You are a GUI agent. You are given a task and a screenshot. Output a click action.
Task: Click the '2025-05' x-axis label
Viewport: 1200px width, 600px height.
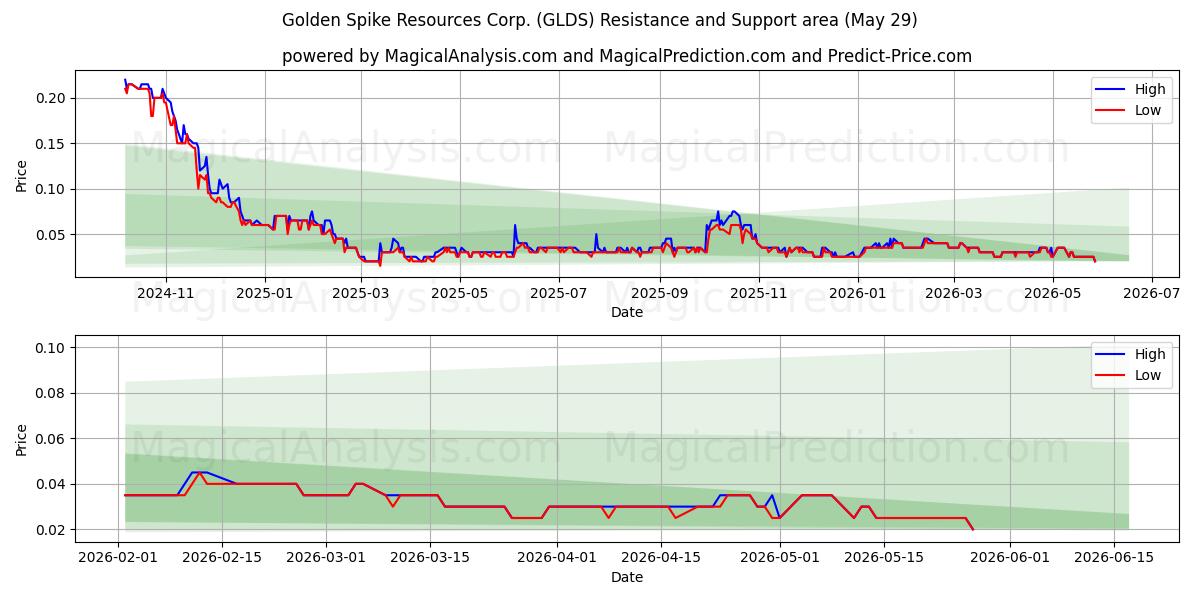[x=460, y=294]
